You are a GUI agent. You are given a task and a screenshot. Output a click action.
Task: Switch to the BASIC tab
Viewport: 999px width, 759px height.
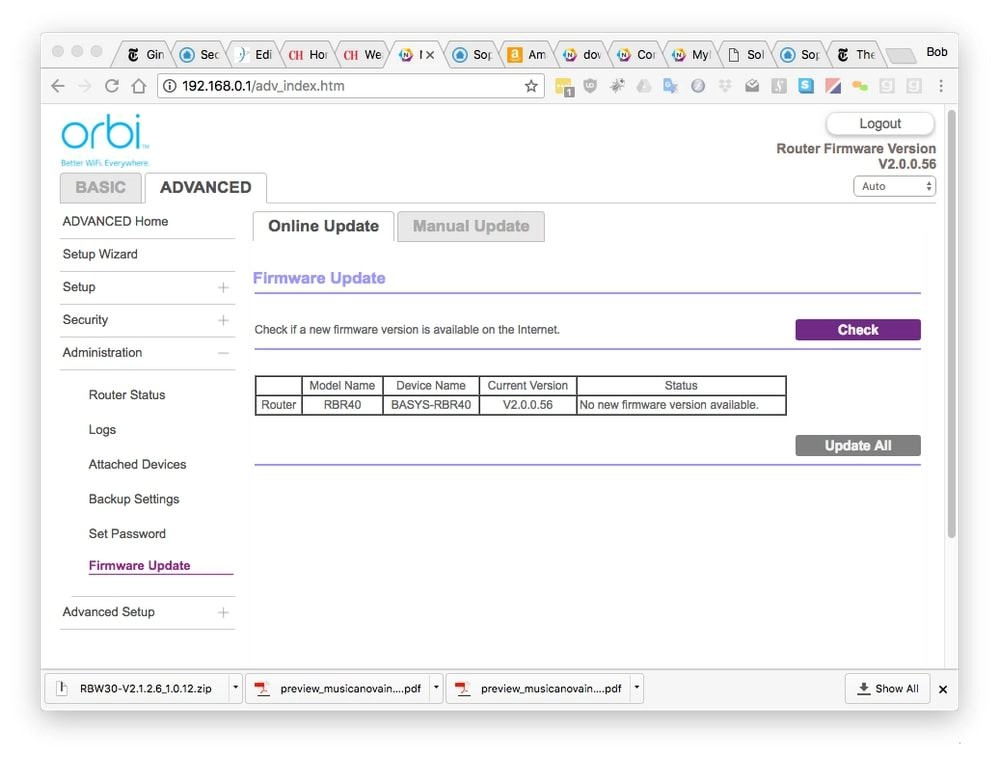coord(101,187)
